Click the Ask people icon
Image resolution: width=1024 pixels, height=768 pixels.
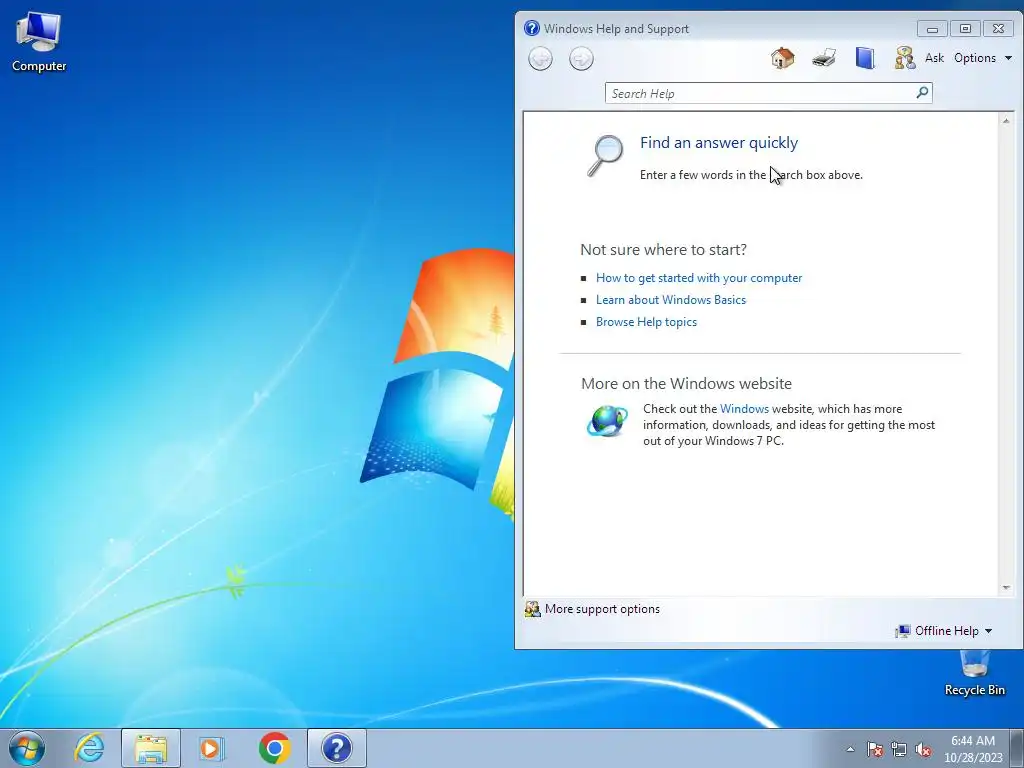(x=904, y=58)
